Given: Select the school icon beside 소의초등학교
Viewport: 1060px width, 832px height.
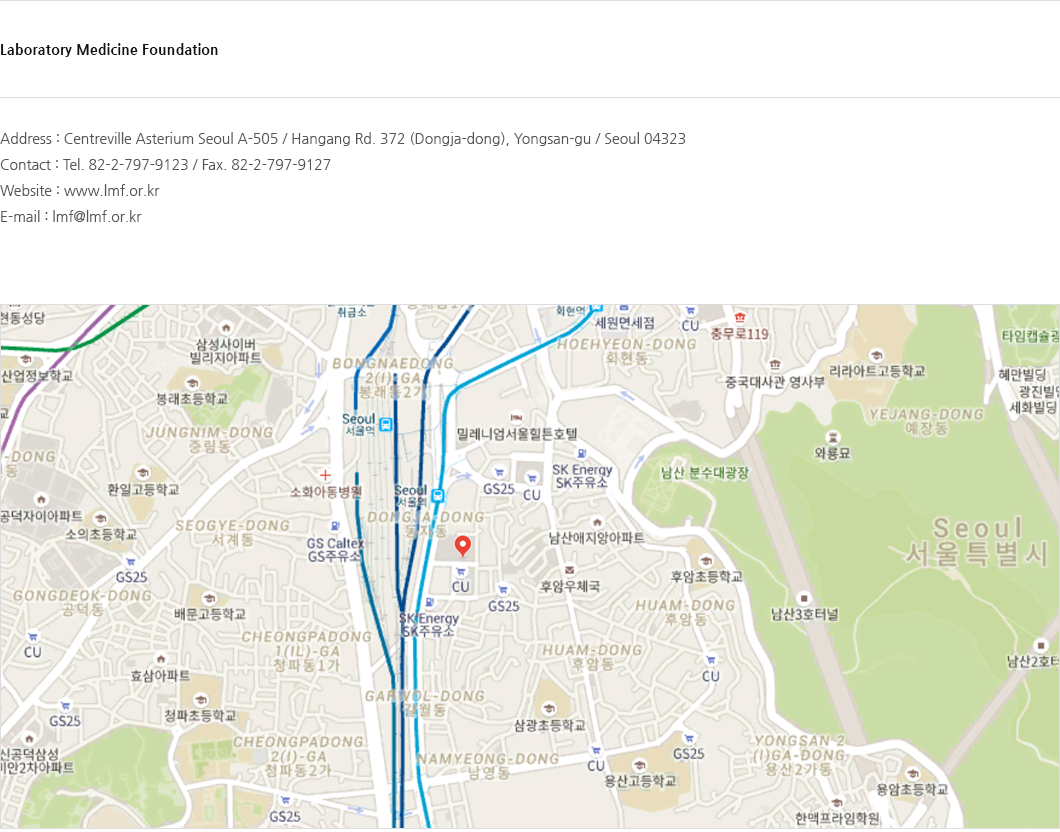Looking at the screenshot, I should [x=100, y=518].
